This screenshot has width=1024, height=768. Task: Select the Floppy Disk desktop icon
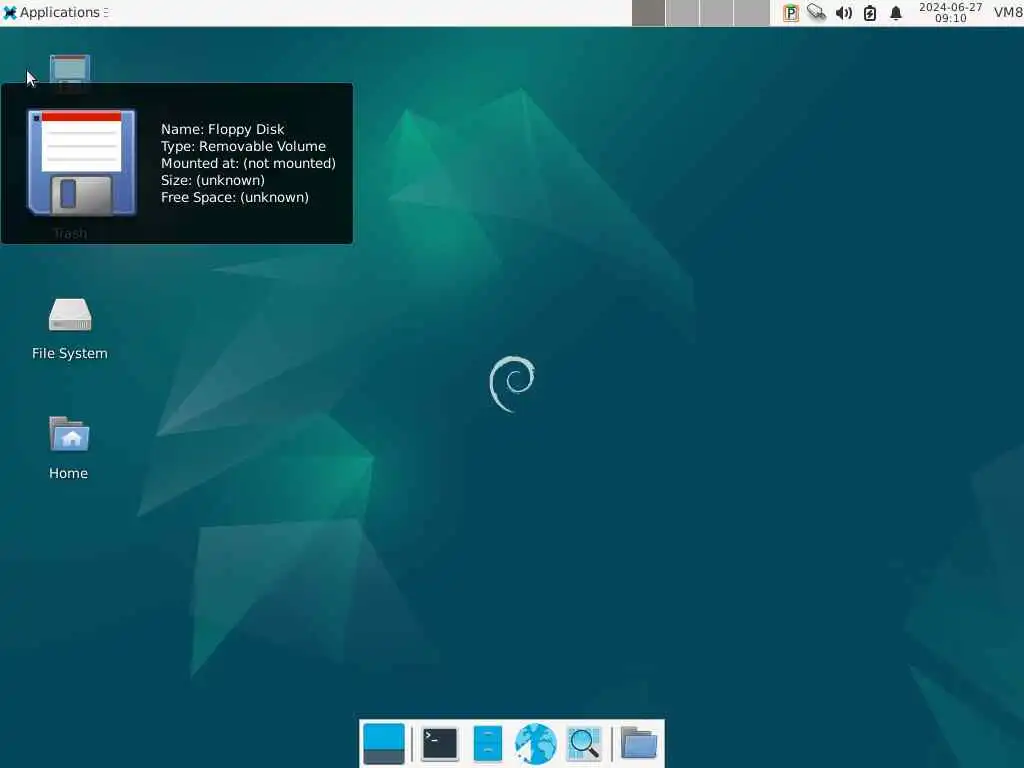(x=70, y=70)
